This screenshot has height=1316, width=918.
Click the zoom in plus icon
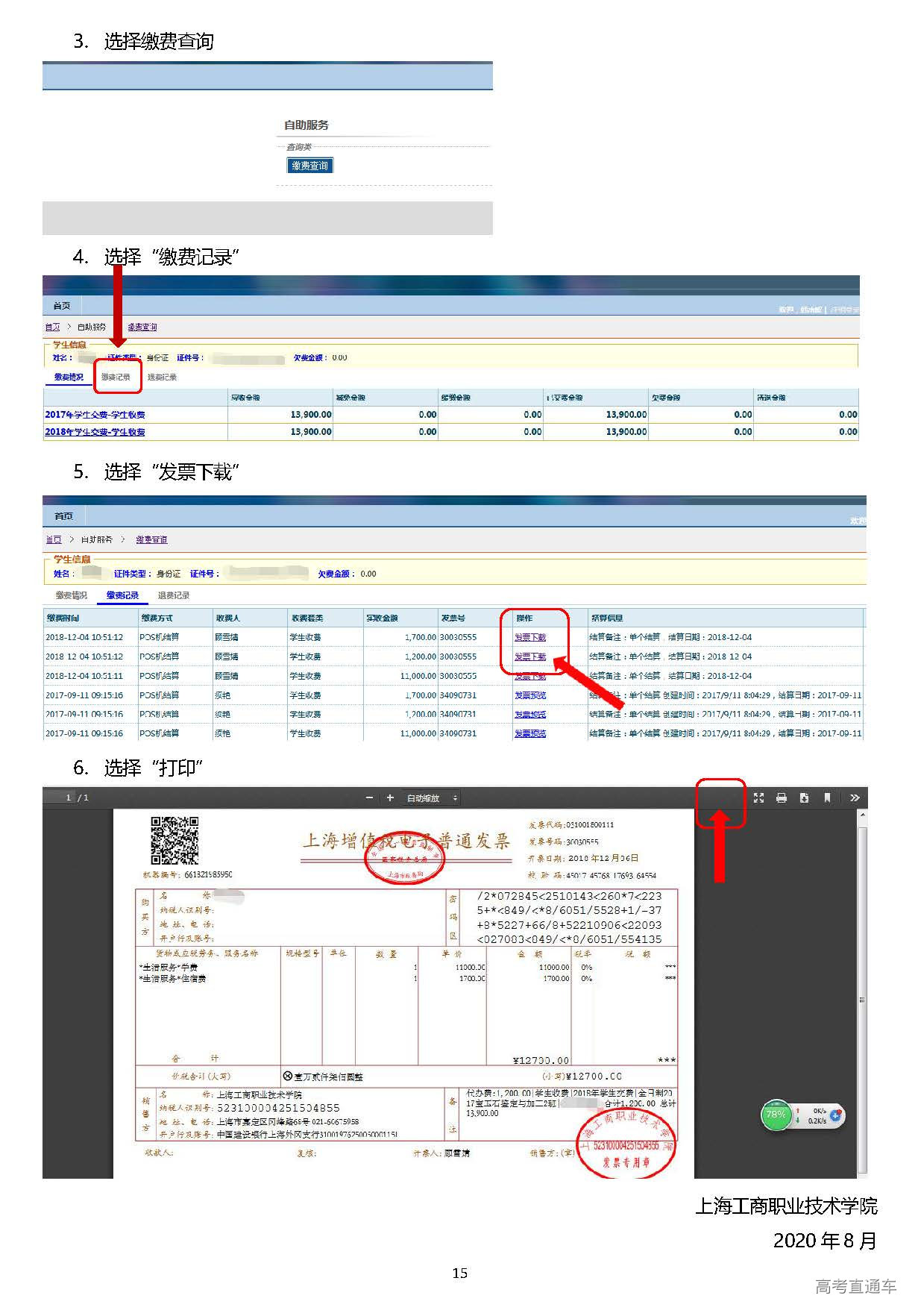tap(389, 798)
